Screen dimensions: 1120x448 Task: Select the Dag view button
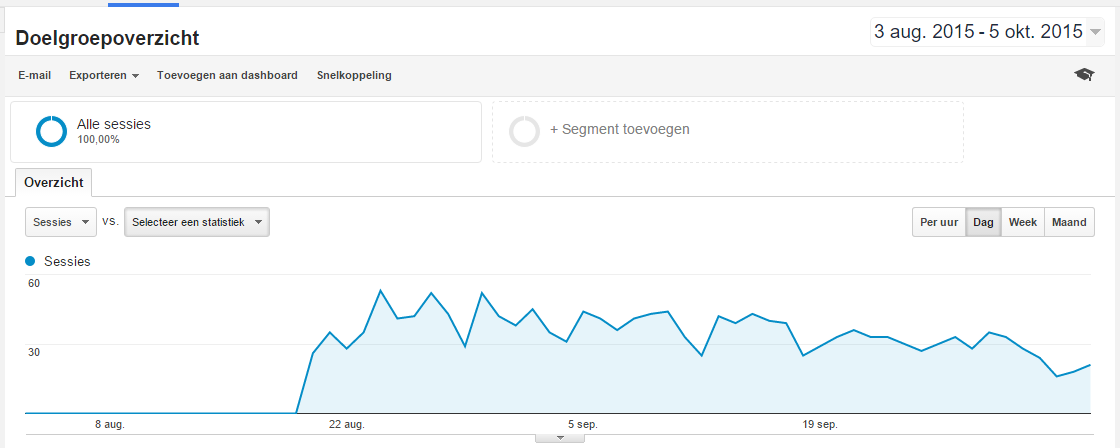984,222
